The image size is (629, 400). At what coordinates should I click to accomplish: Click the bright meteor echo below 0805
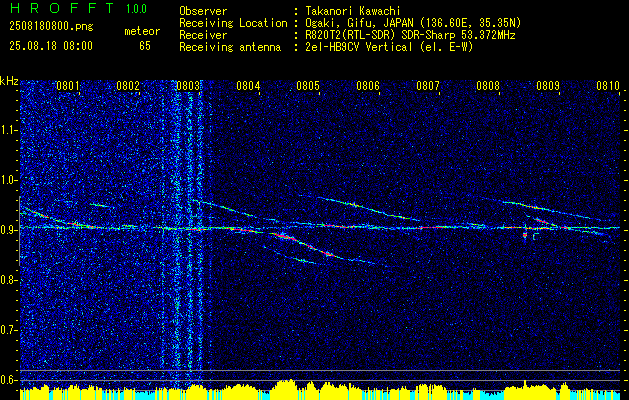click(x=305, y=245)
